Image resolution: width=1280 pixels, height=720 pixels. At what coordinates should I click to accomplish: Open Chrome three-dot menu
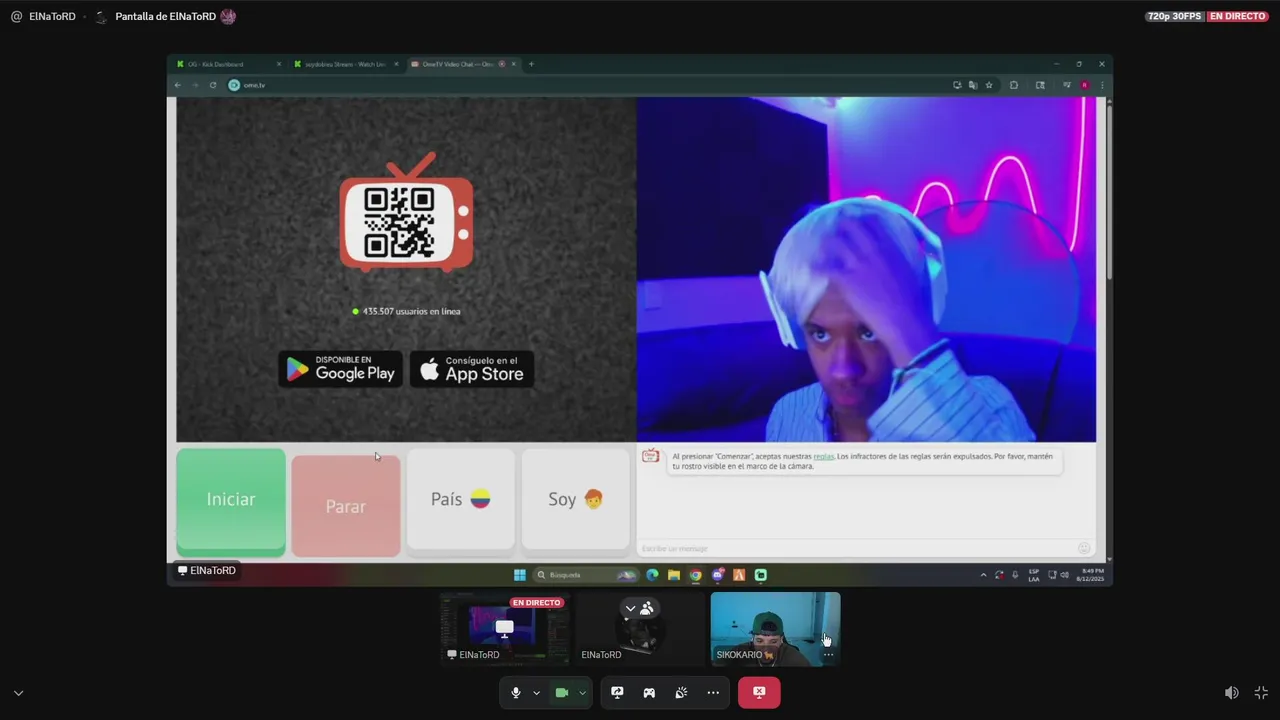click(x=1102, y=85)
